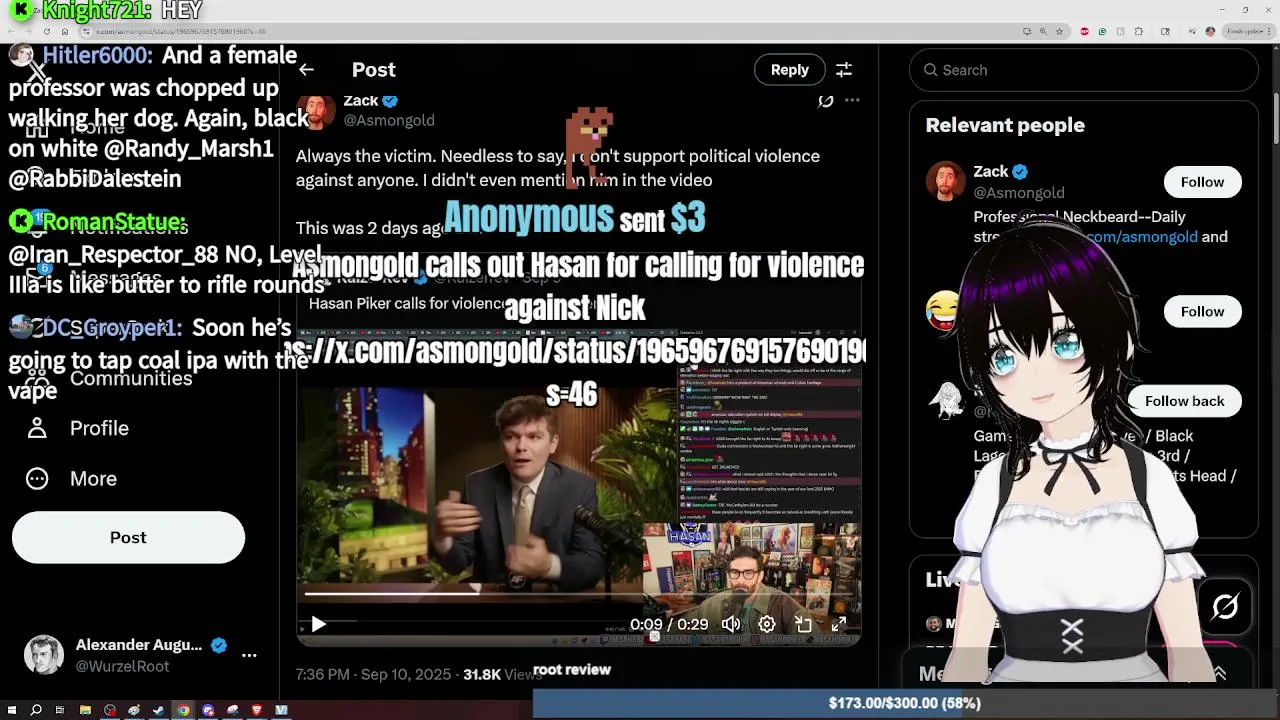Click the search box on X
Screen dimensions: 1280x720
pos(1083,70)
